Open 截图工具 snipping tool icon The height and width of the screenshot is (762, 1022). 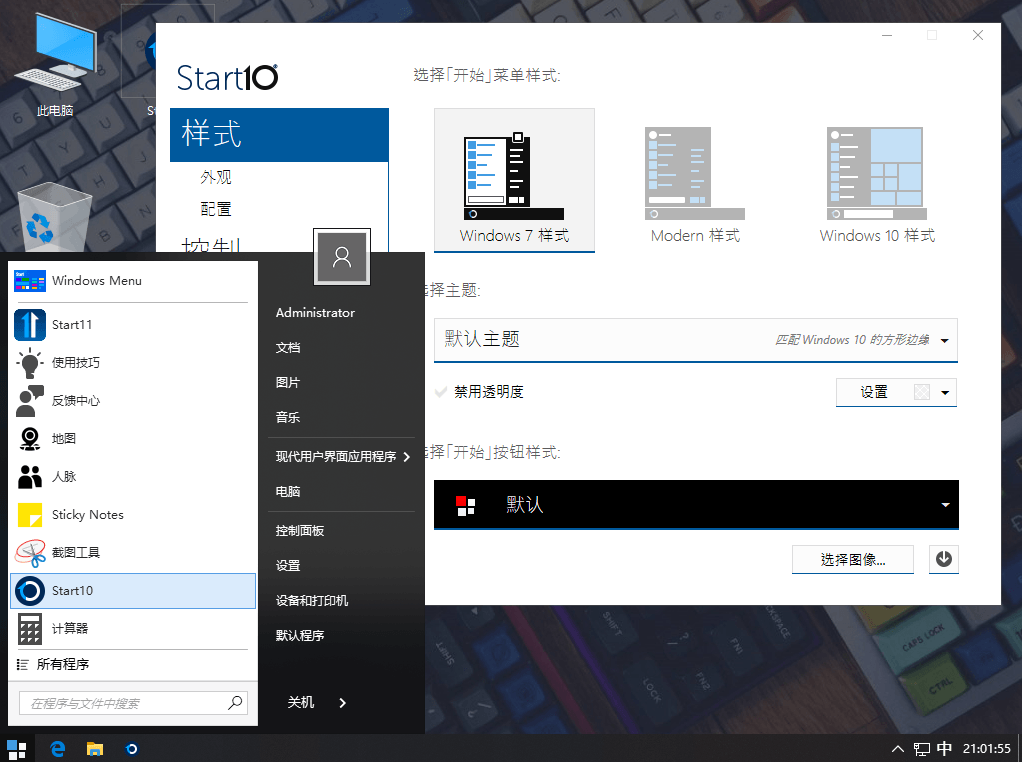click(x=30, y=553)
